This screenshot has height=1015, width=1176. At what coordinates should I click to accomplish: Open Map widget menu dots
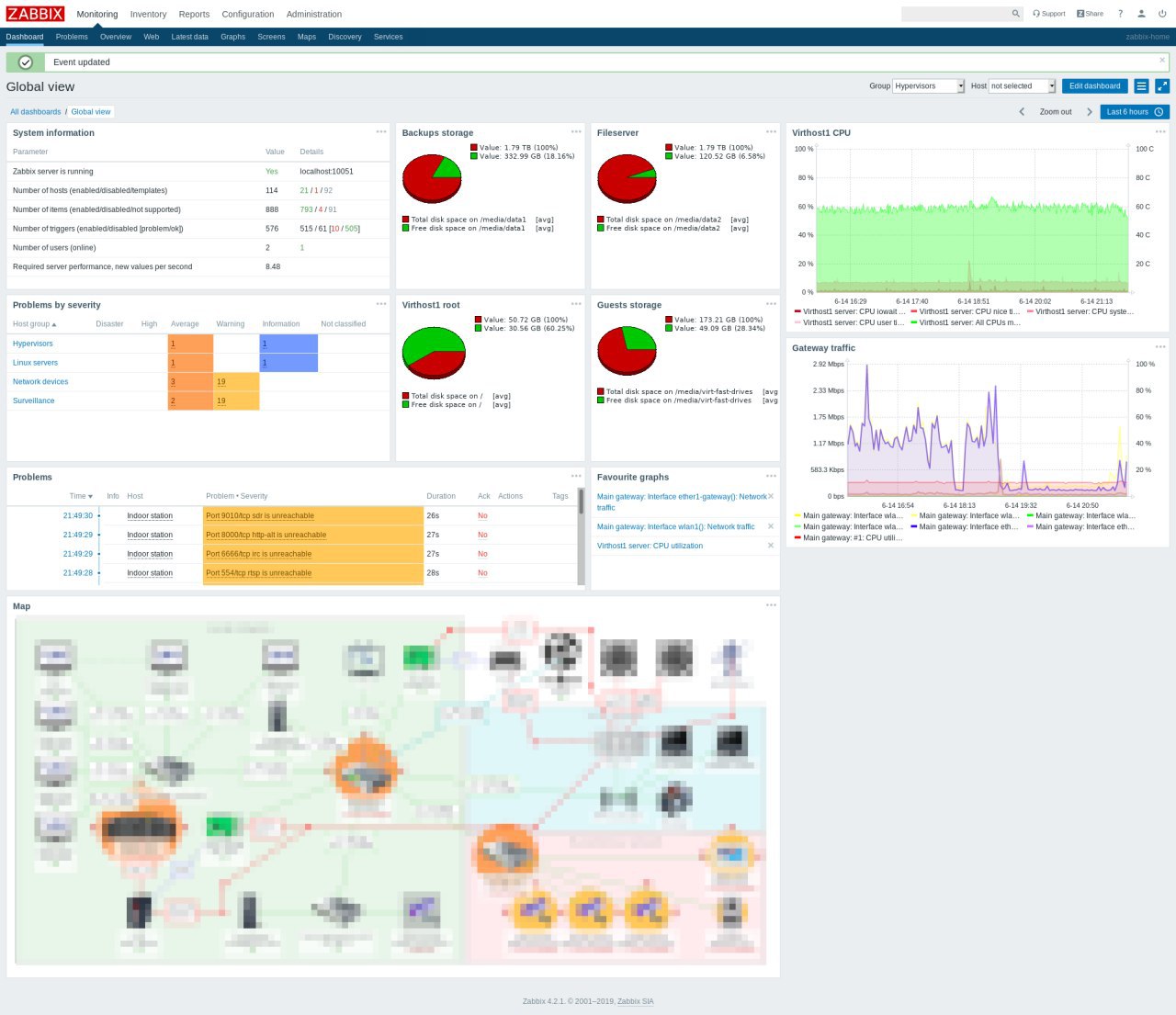click(771, 605)
